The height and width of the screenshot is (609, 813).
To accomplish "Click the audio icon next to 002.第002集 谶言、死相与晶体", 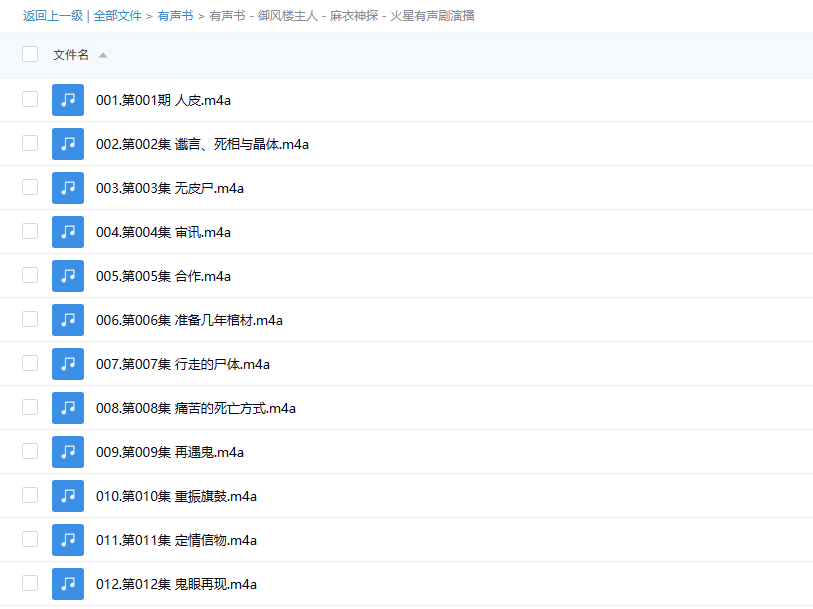I will [68, 144].
